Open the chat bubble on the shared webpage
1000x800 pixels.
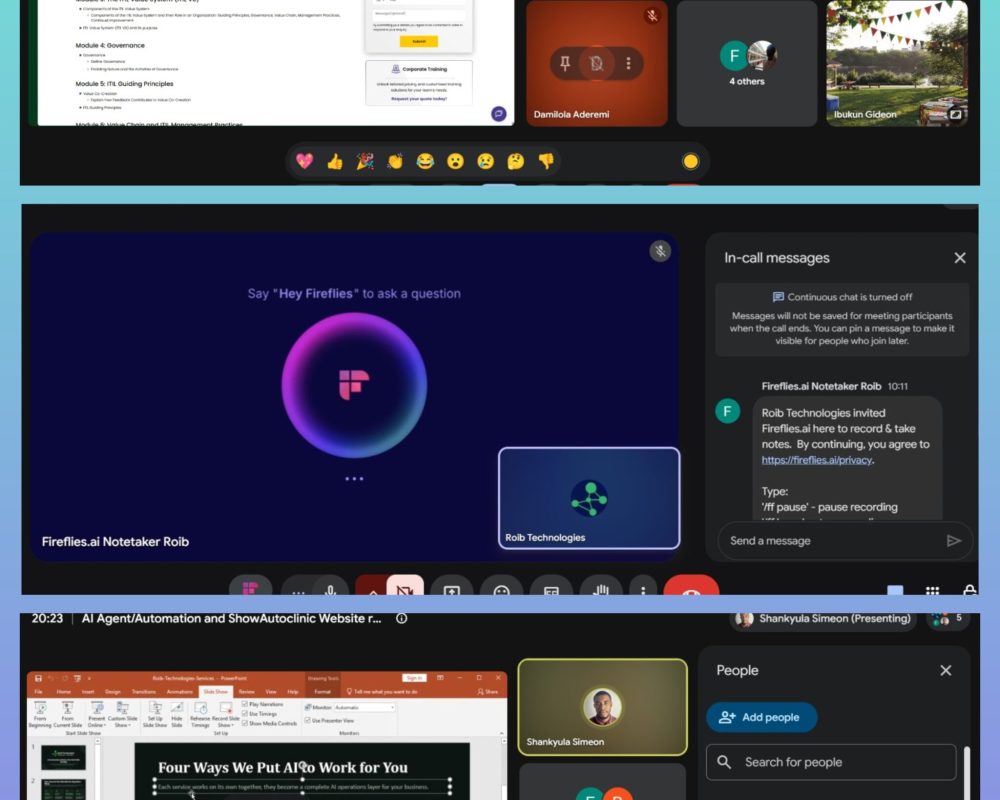coord(499,114)
